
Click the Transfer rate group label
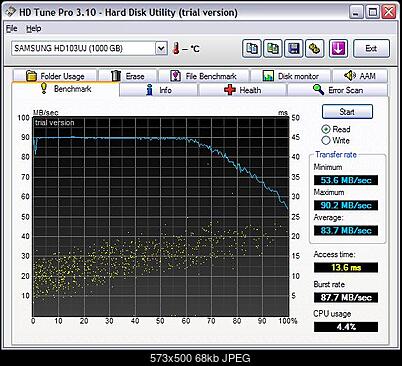pyautogui.click(x=336, y=155)
